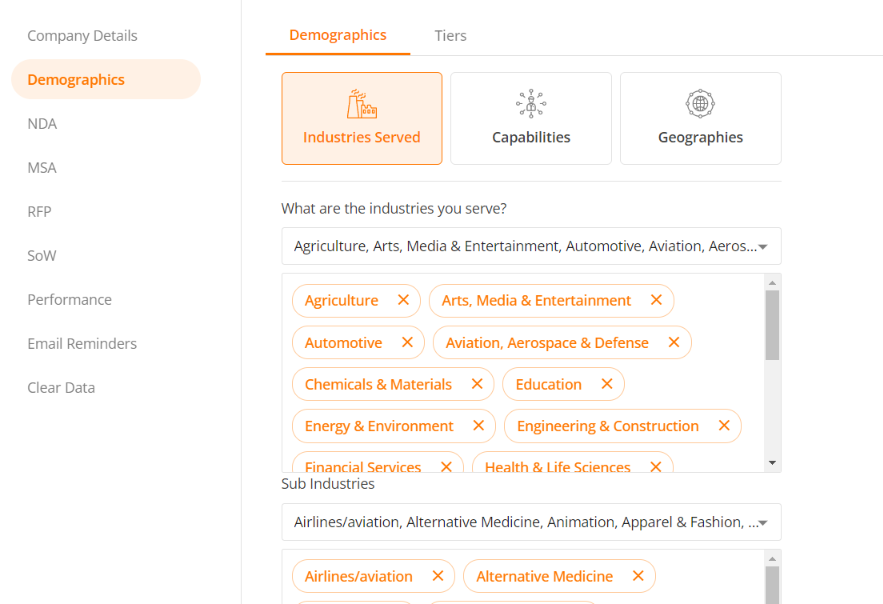This screenshot has height=604, width=883.
Task: Delete the Aviation, Aerospace & Defense tag
Action: pyautogui.click(x=674, y=342)
